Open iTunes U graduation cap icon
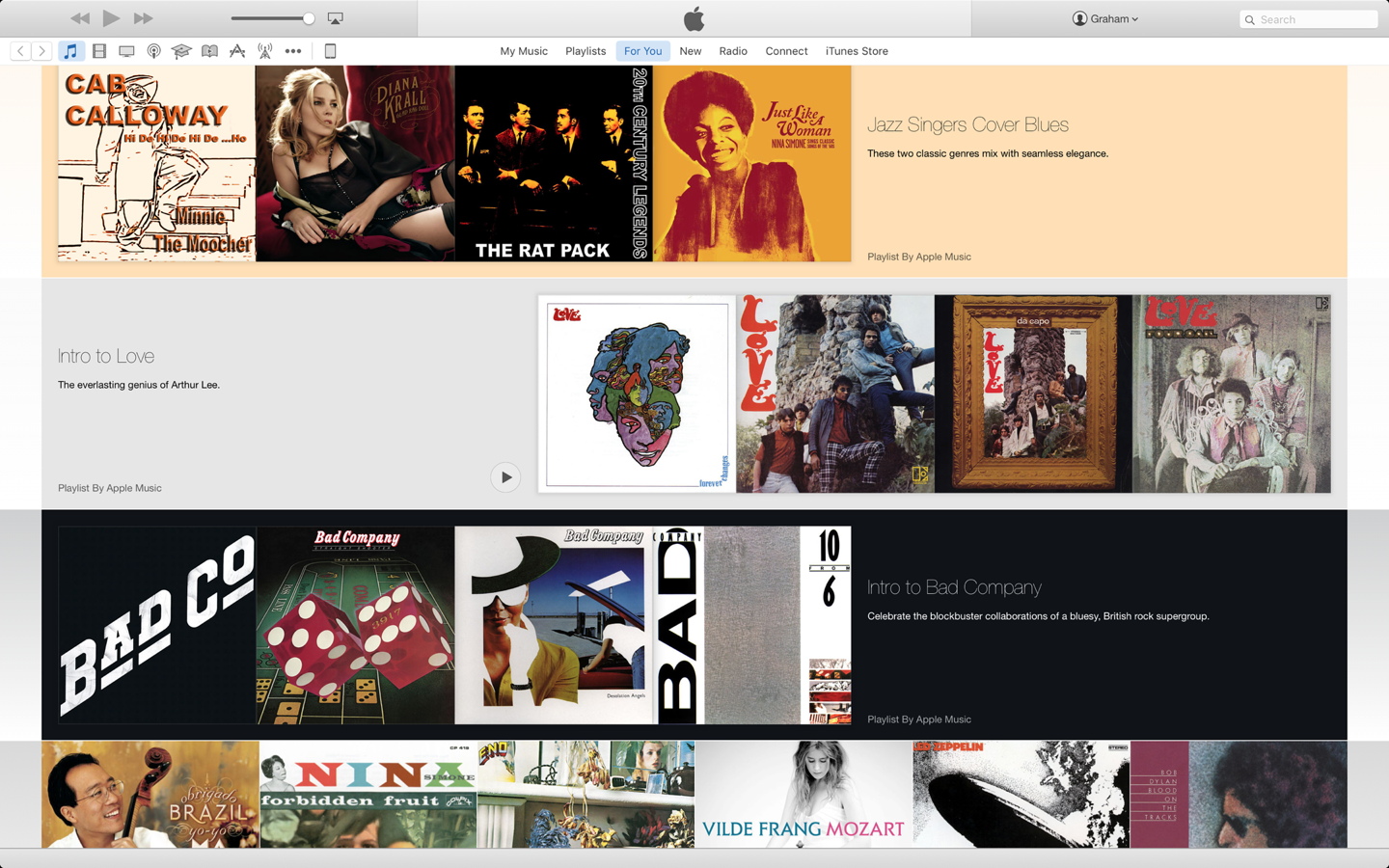Screen dimensions: 1389x868 tap(181, 51)
